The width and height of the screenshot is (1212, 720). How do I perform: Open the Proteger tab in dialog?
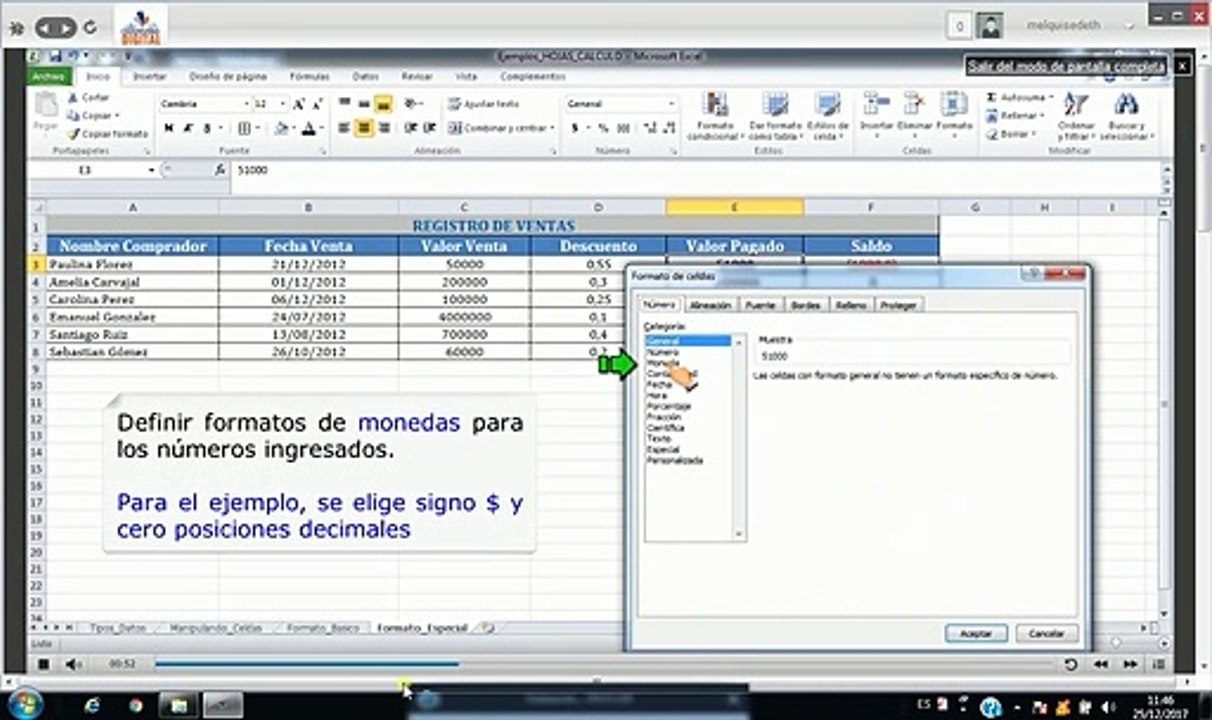pos(900,305)
